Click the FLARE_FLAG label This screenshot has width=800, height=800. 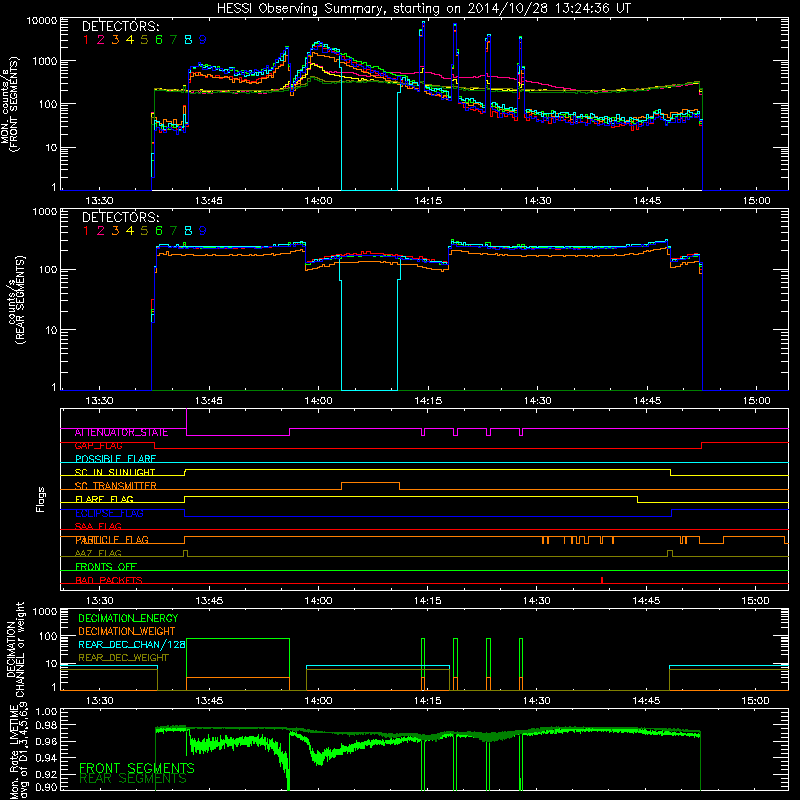(x=104, y=499)
